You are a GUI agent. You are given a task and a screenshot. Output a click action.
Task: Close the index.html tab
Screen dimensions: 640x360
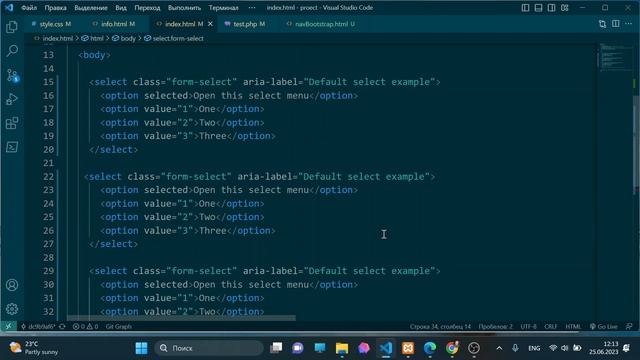tap(210, 24)
